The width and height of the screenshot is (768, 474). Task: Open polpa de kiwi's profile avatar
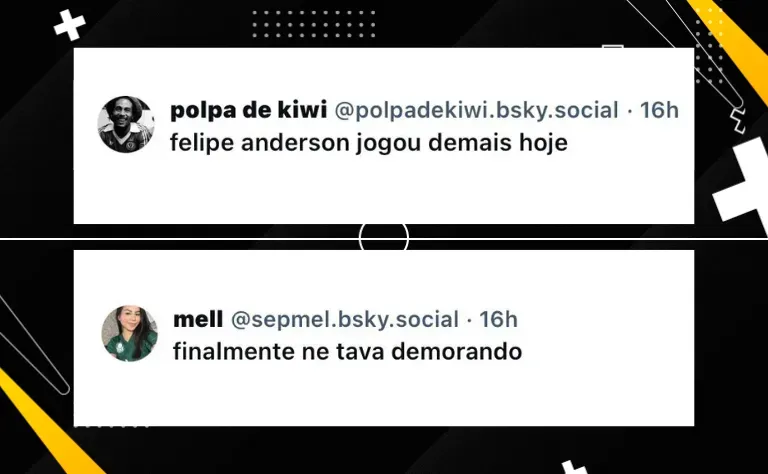click(x=126, y=124)
